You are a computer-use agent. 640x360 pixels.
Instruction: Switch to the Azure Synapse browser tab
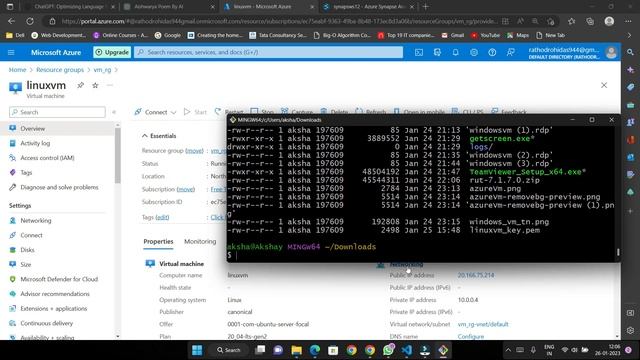pyautogui.click(x=368, y=7)
